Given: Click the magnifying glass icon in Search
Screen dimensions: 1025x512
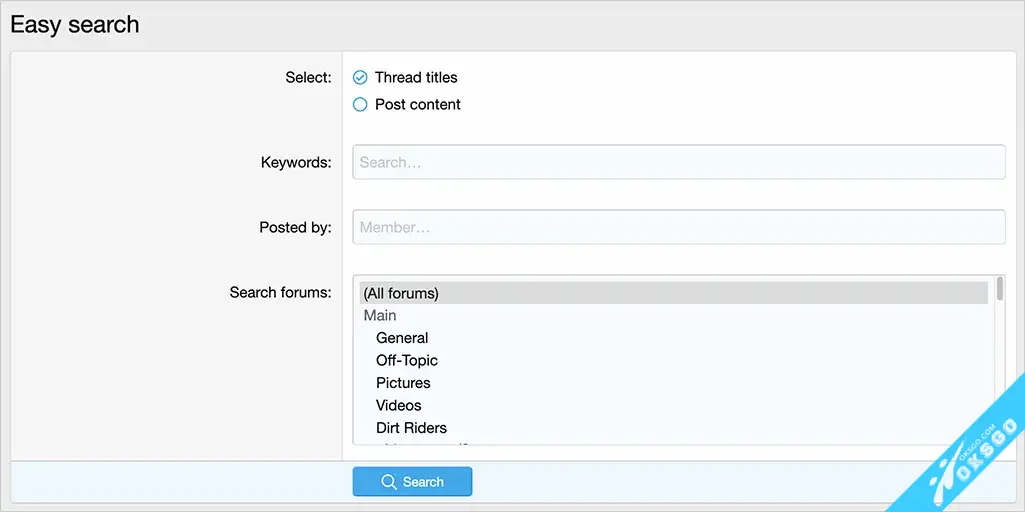Looking at the screenshot, I should [x=389, y=482].
